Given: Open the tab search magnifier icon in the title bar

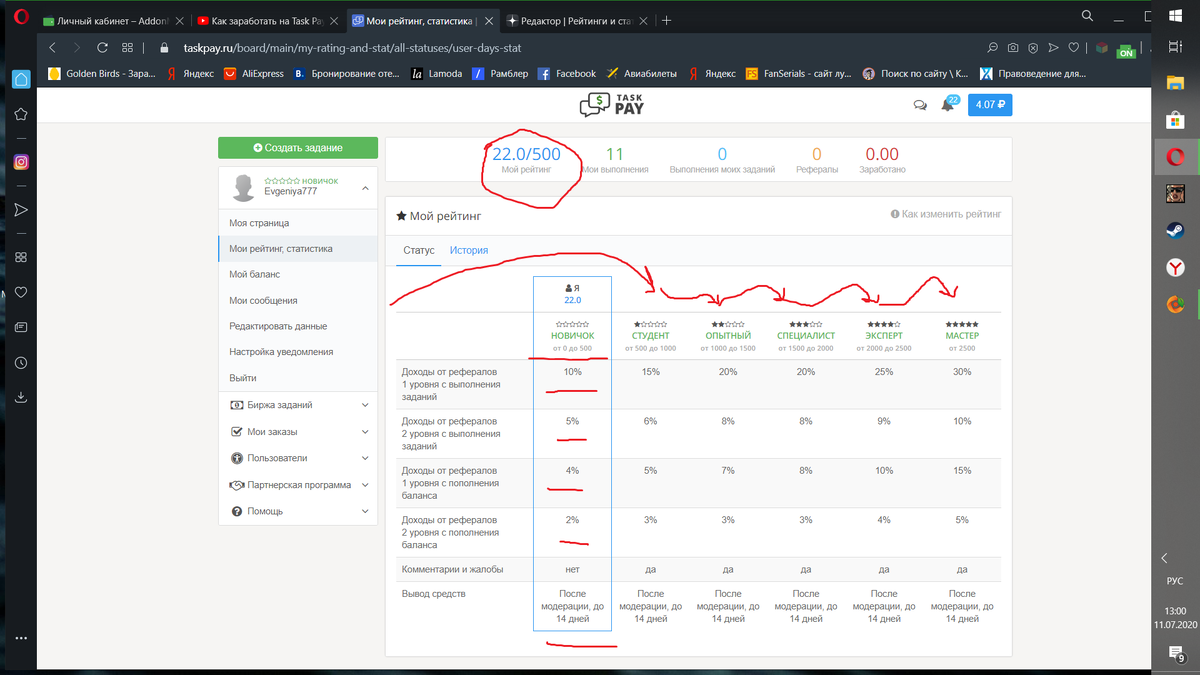Looking at the screenshot, I should pos(1088,16).
